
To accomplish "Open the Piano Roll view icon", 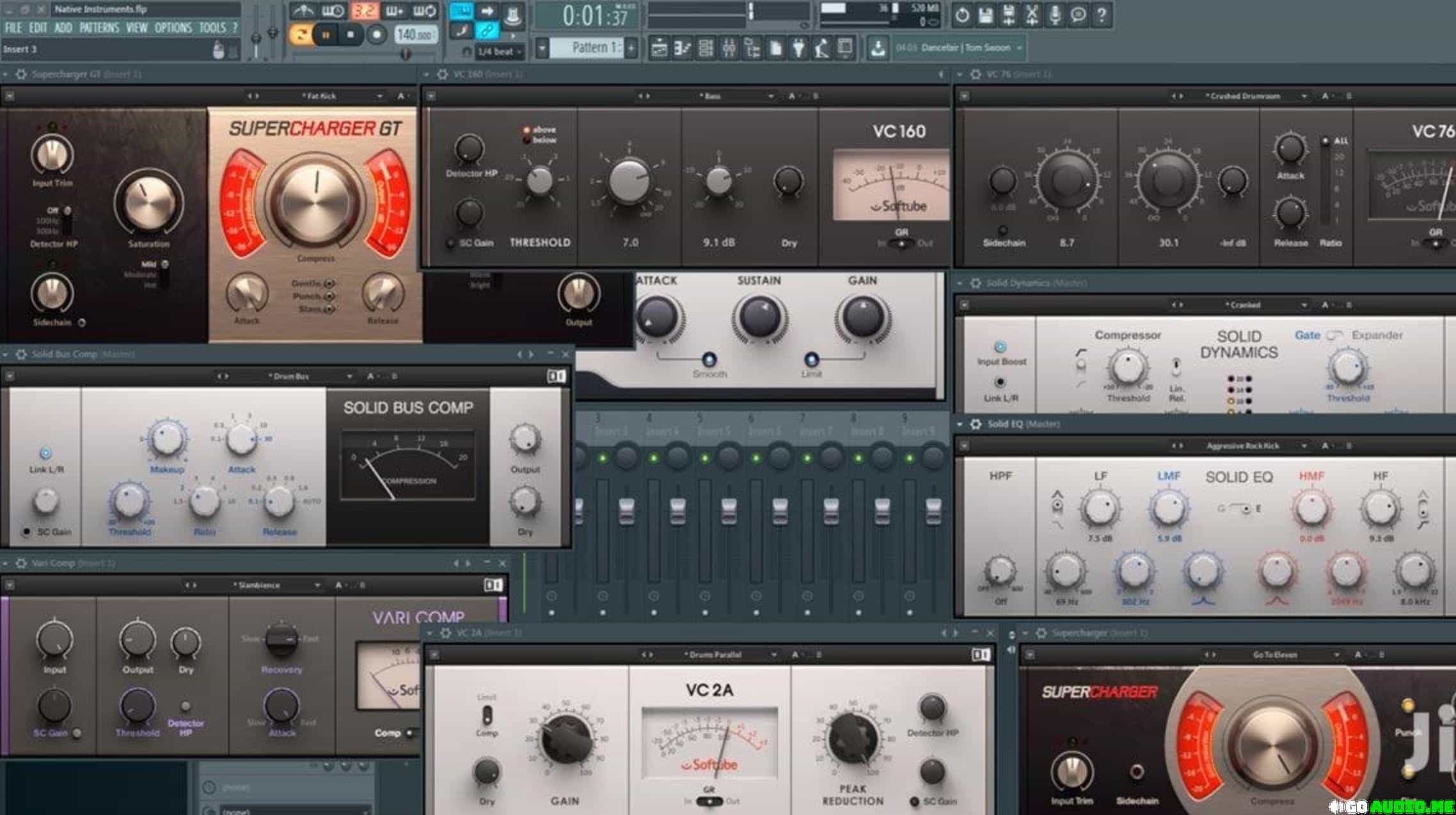I will click(x=683, y=48).
